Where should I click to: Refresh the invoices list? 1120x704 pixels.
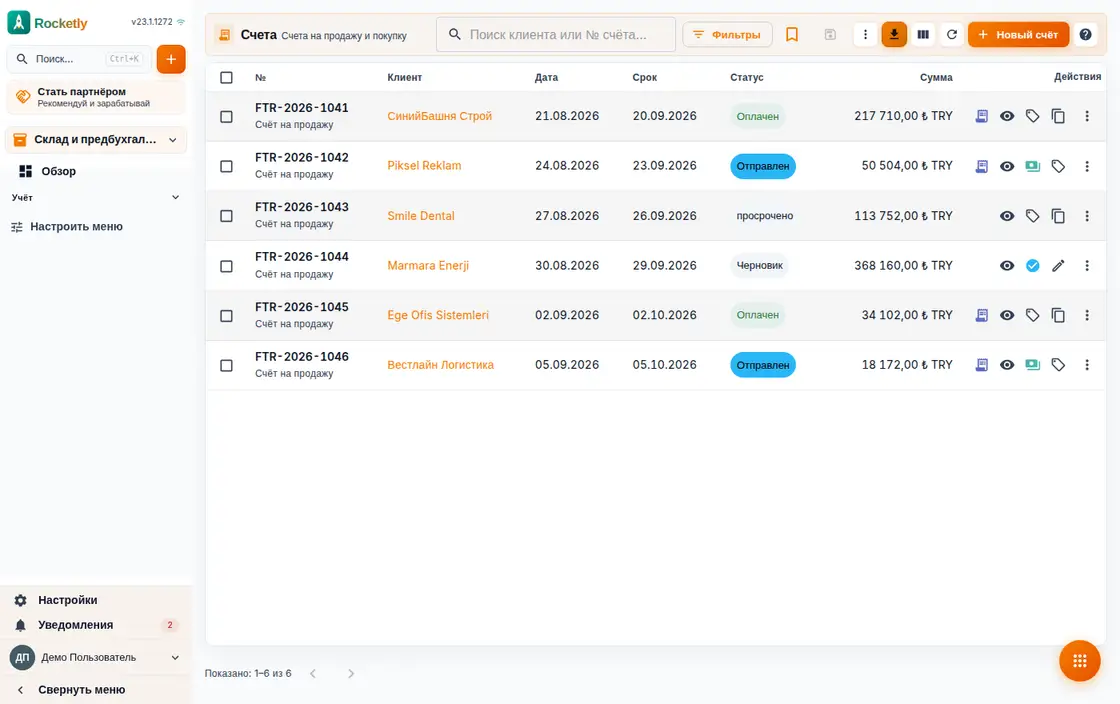(951, 34)
